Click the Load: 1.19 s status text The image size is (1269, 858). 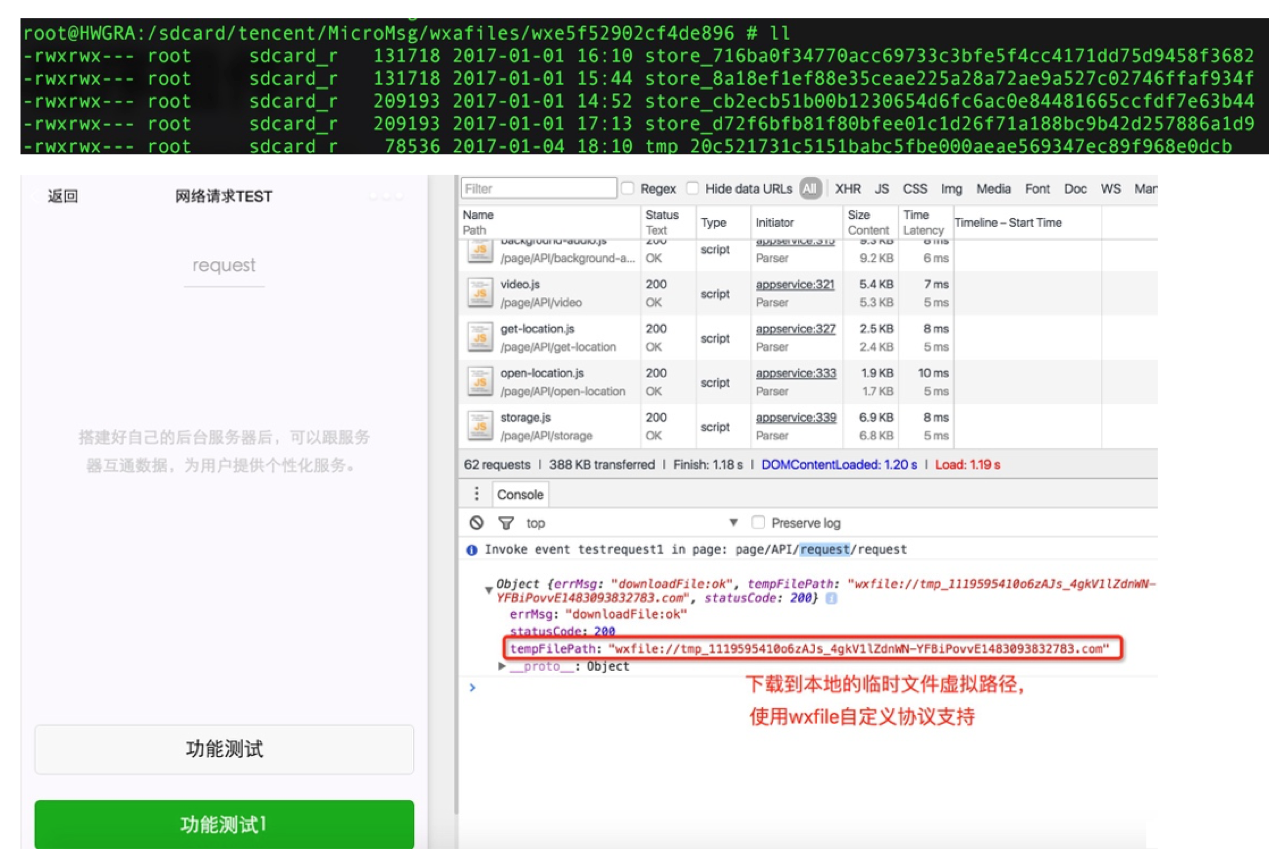[x=967, y=465]
